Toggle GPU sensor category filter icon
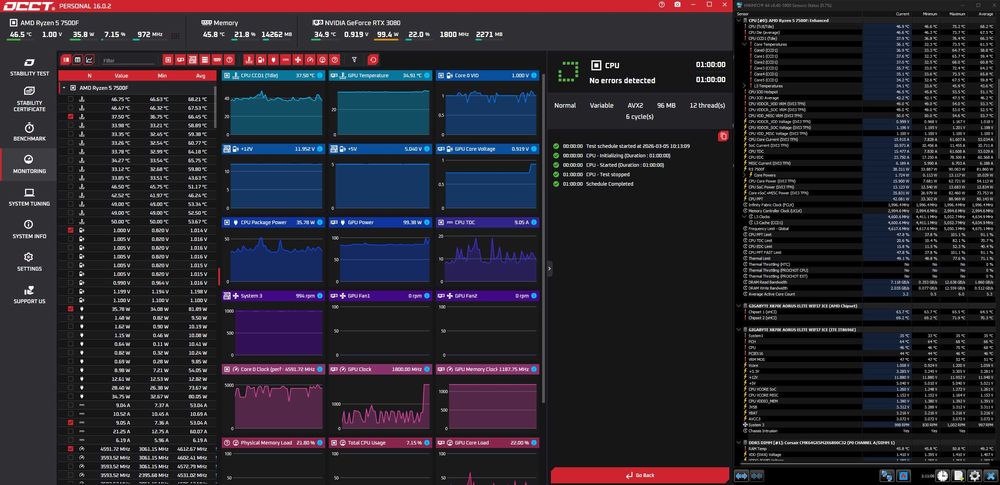Viewport: 1000px width, 485px height. 180,59
